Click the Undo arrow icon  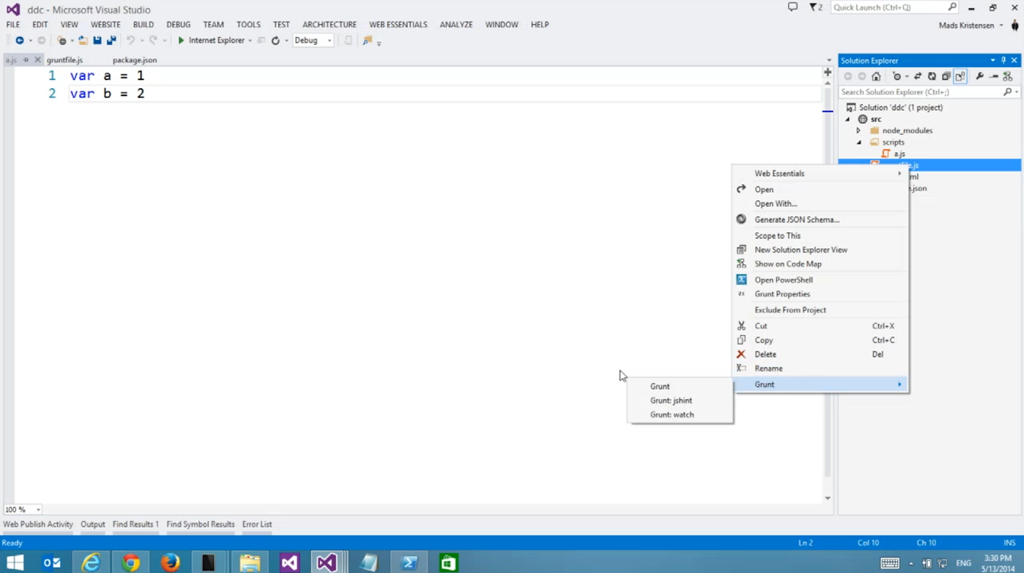click(x=131, y=41)
